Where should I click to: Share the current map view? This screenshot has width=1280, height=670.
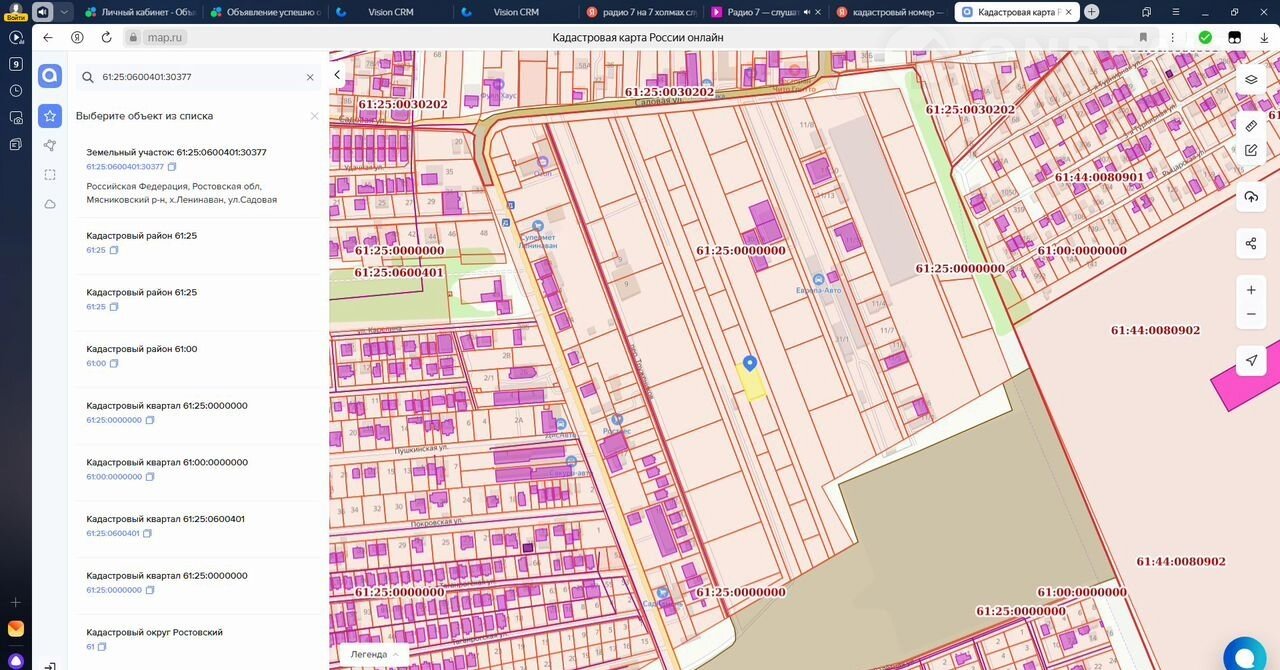(1250, 244)
